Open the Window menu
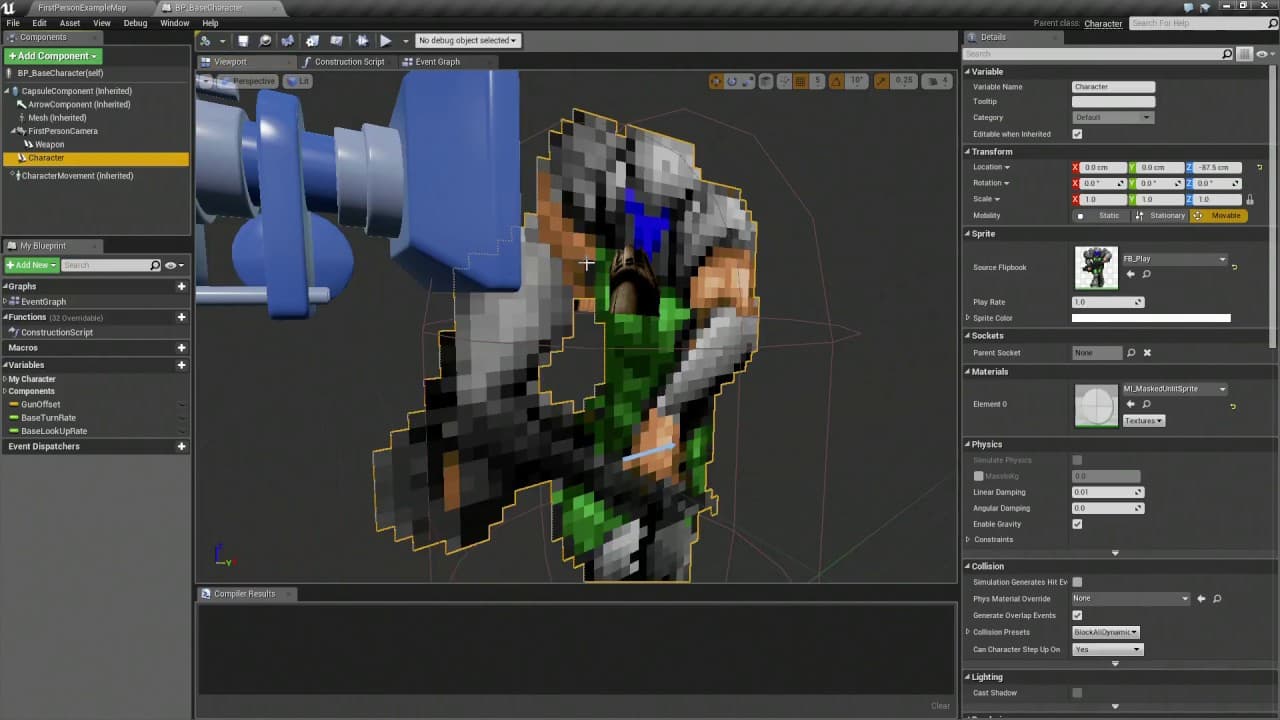The width and height of the screenshot is (1280, 720). (174, 23)
